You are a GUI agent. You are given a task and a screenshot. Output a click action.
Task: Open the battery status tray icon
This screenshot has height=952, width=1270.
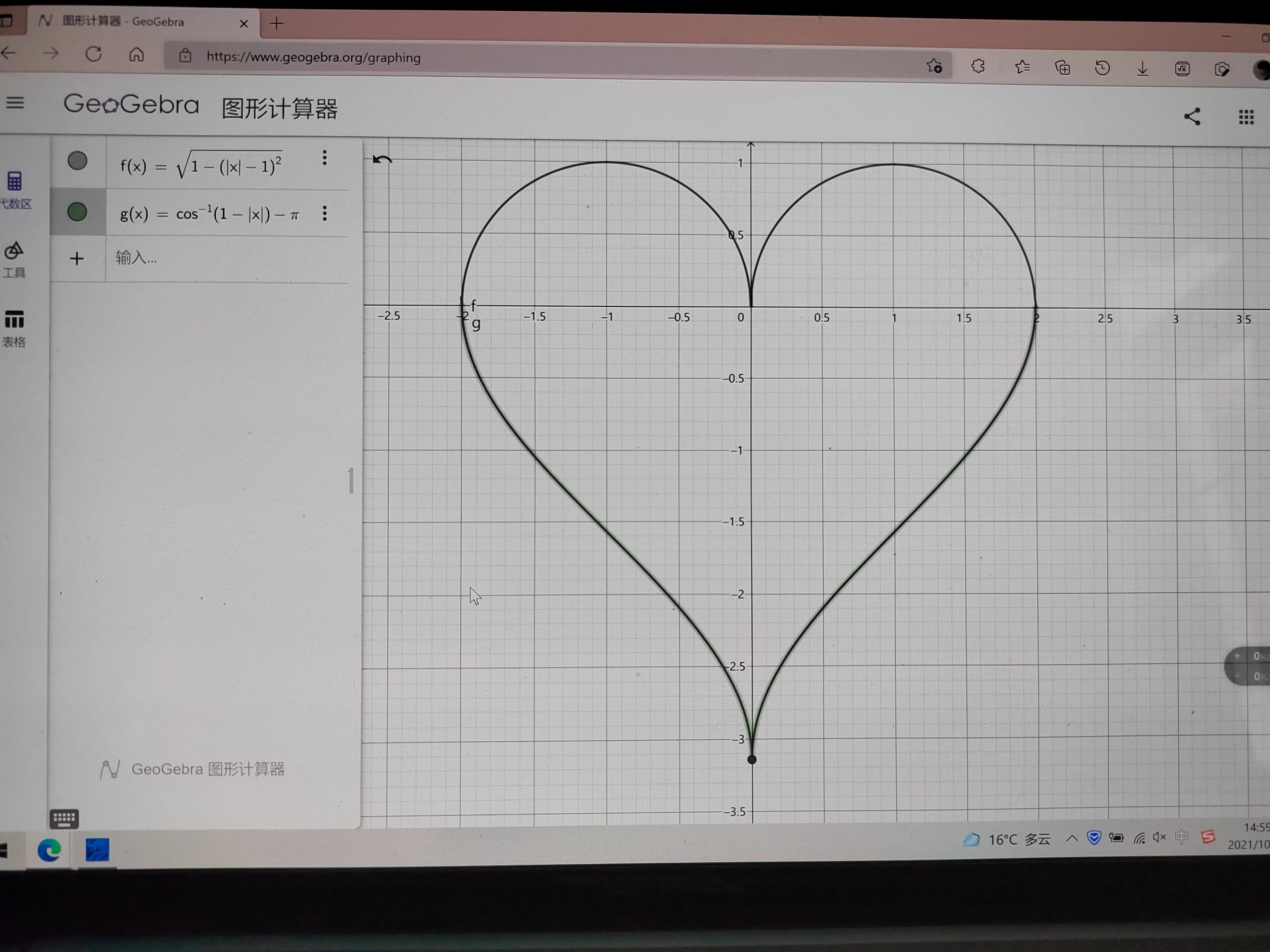(x=1116, y=838)
